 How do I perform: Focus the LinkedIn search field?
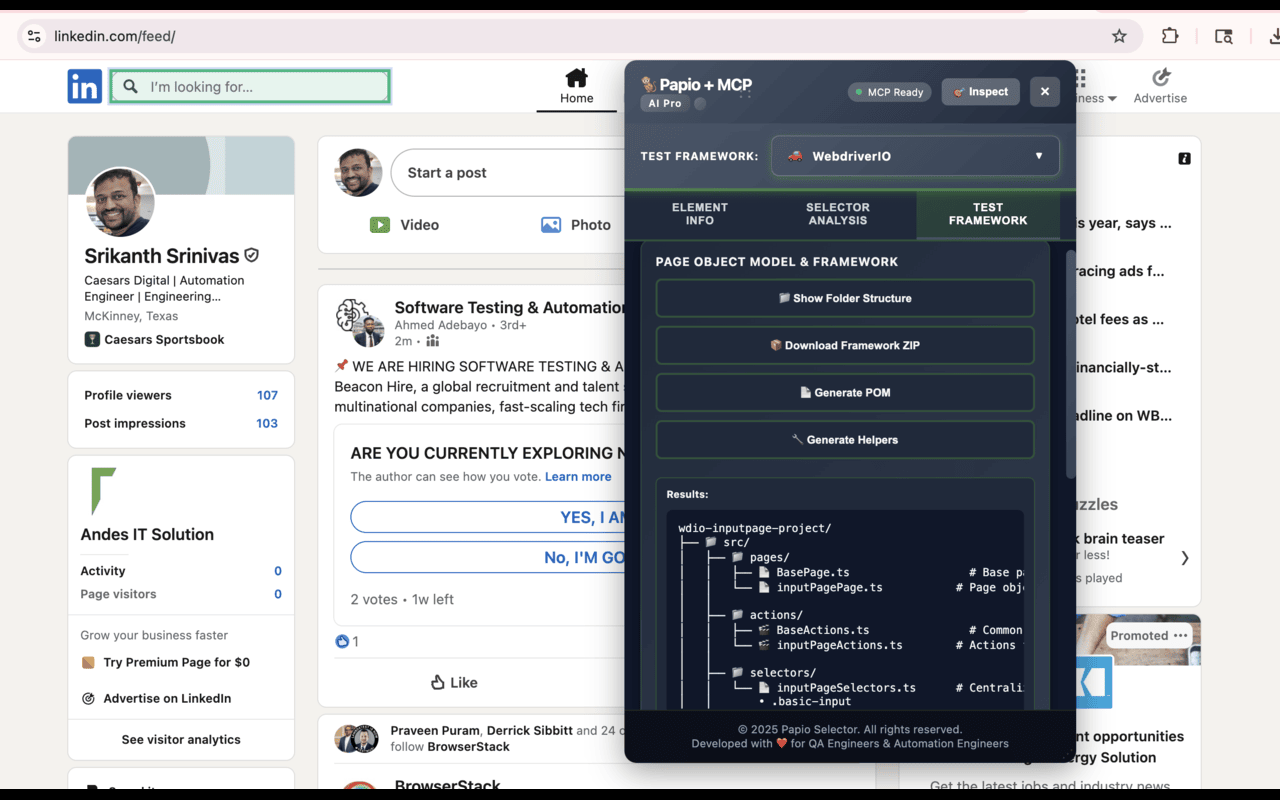(250, 87)
